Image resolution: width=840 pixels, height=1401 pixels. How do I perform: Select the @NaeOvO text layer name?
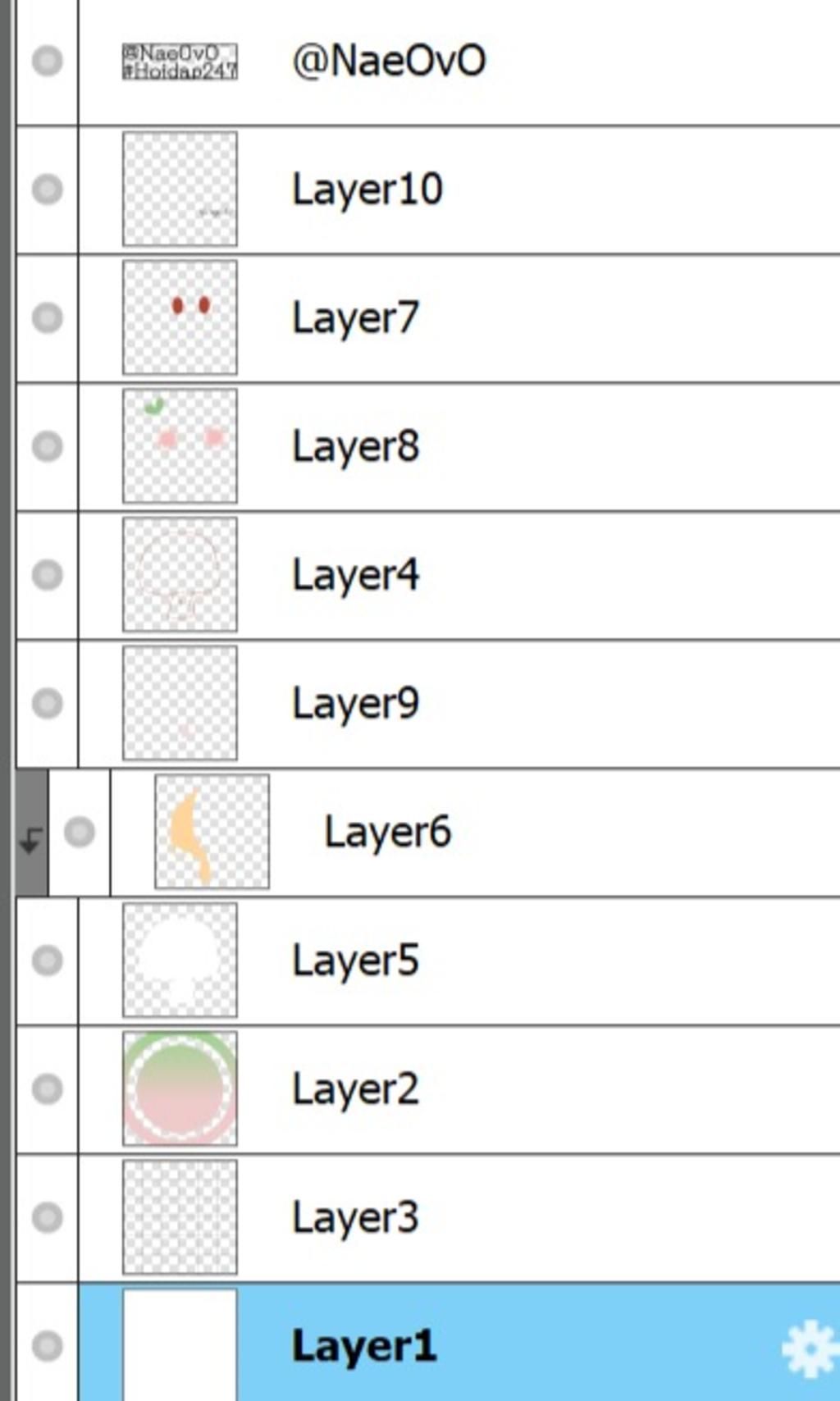389,61
